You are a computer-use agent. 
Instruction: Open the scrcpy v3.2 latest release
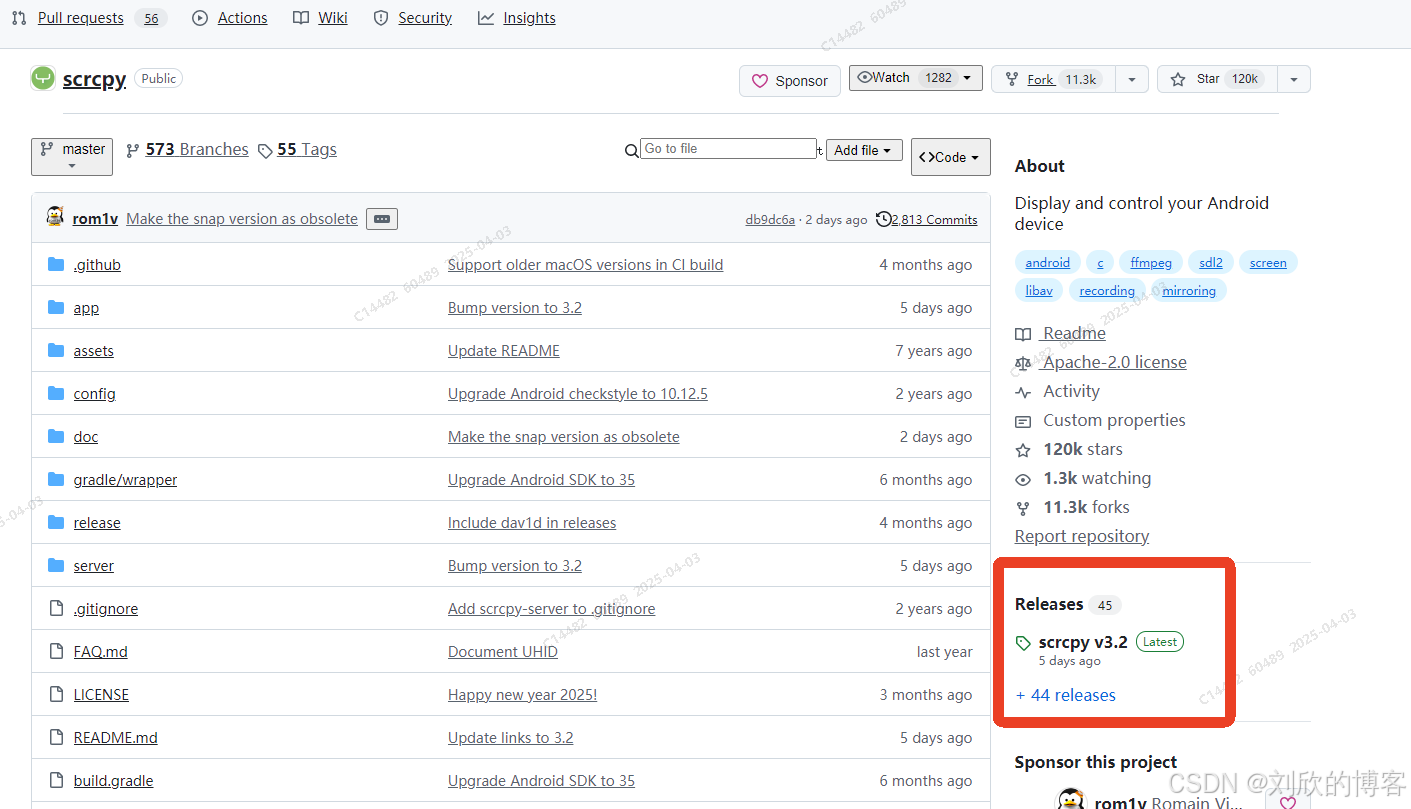(1083, 642)
